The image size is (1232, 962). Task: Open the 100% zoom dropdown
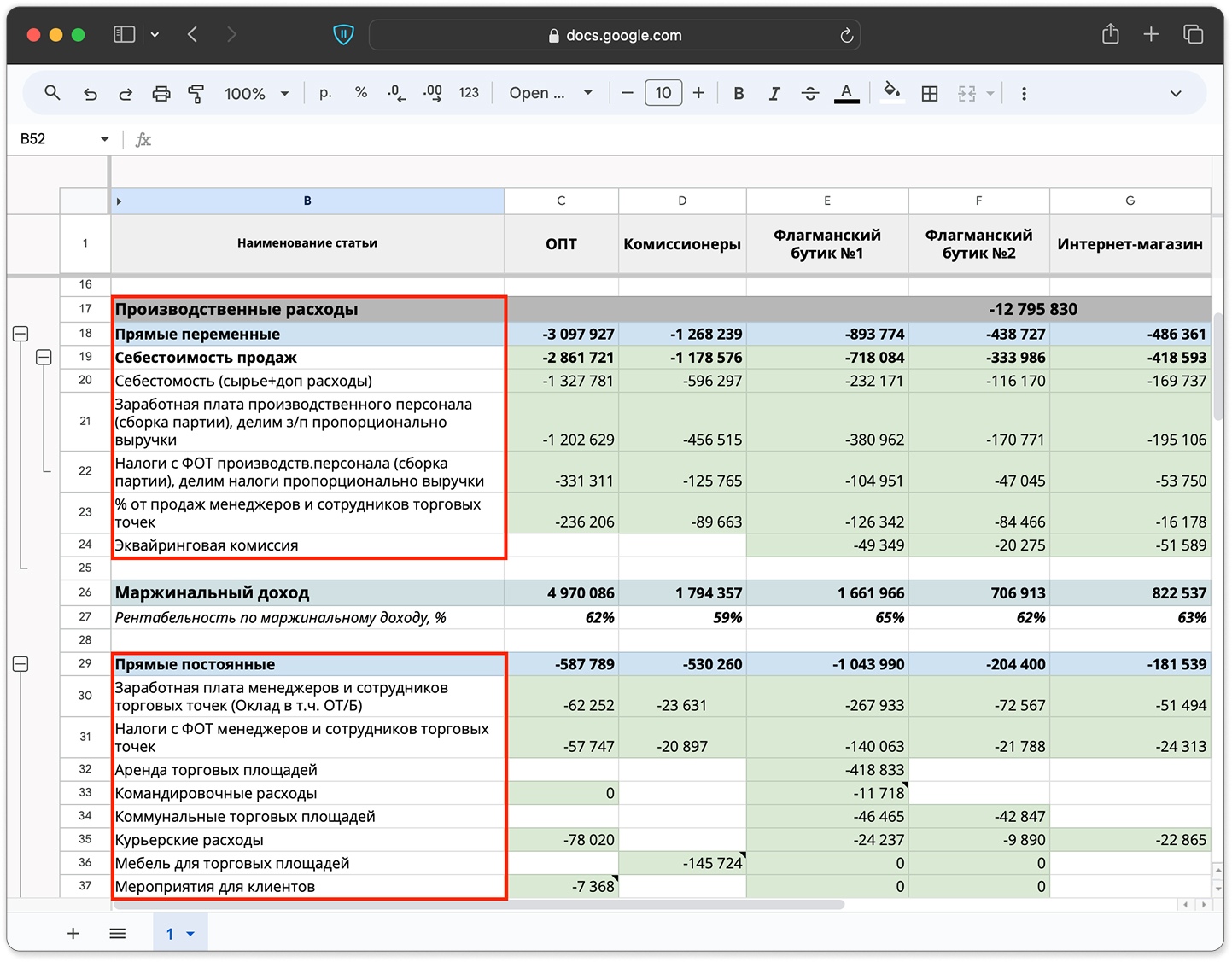(256, 94)
